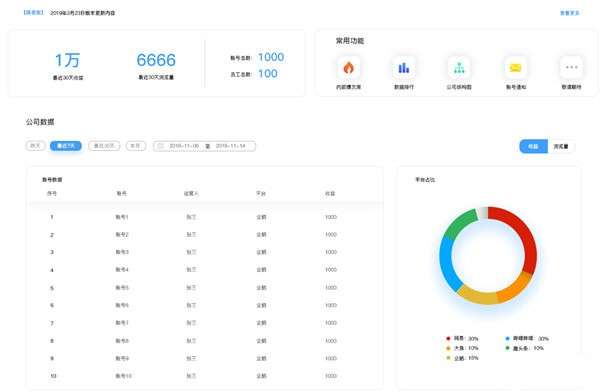This screenshot has height=392, width=600.
Task: Click the green legend dot in chart legend
Action: click(507, 348)
